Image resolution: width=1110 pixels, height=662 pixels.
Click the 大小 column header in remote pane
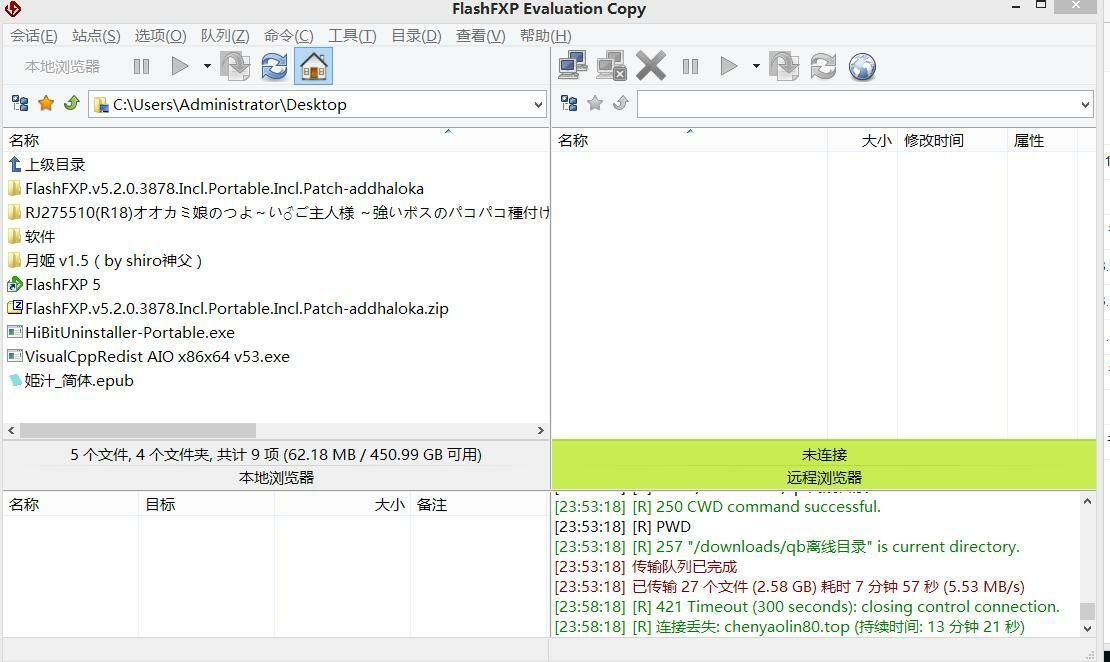click(x=875, y=141)
